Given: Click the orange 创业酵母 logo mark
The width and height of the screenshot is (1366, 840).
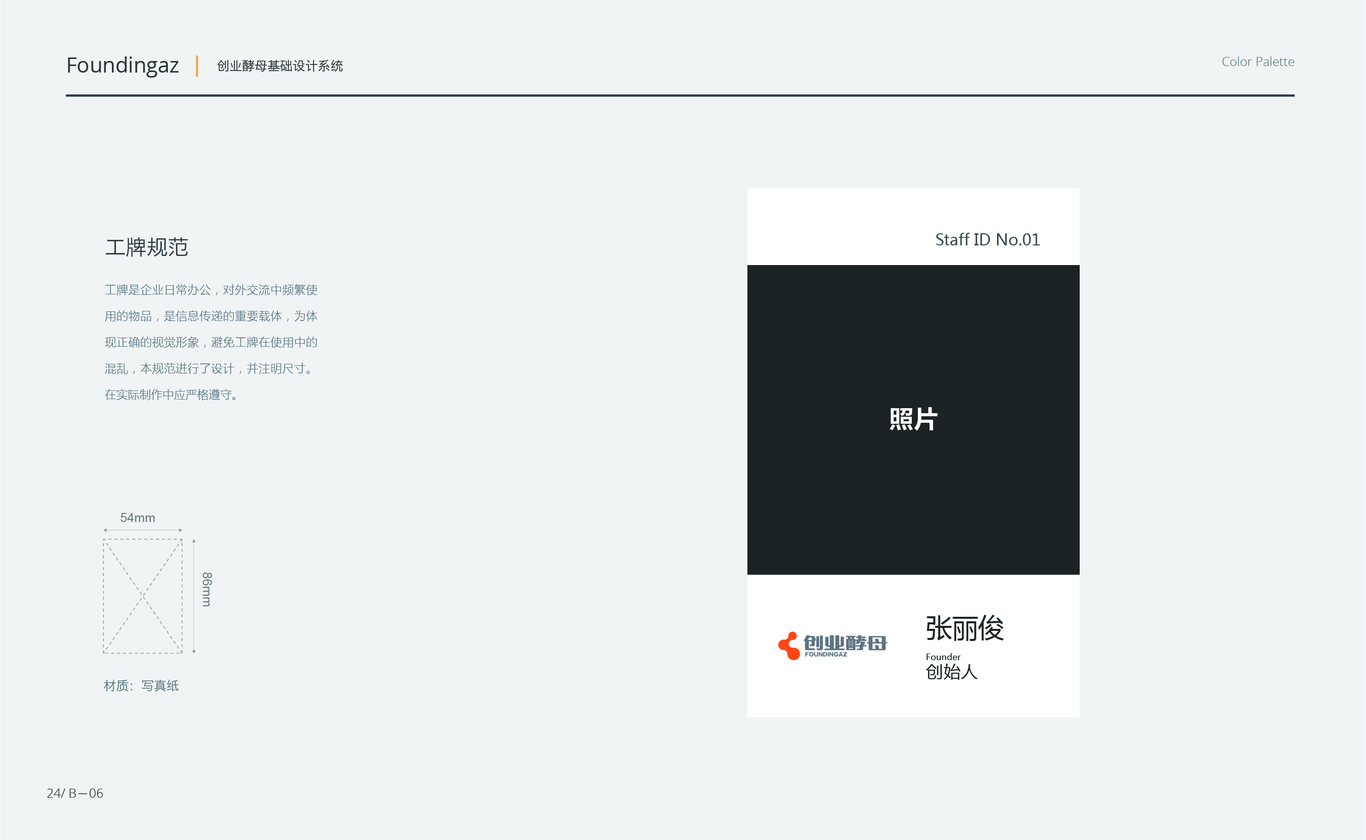Looking at the screenshot, I should click(789, 646).
